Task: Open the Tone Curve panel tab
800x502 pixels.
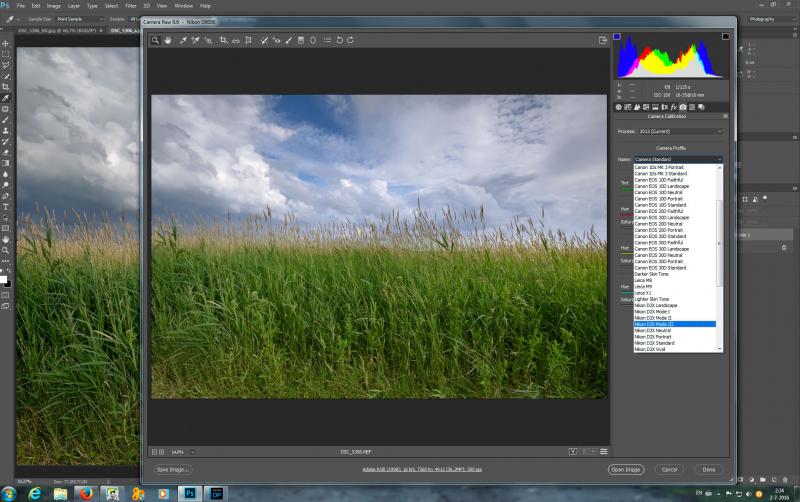Action: [x=628, y=107]
